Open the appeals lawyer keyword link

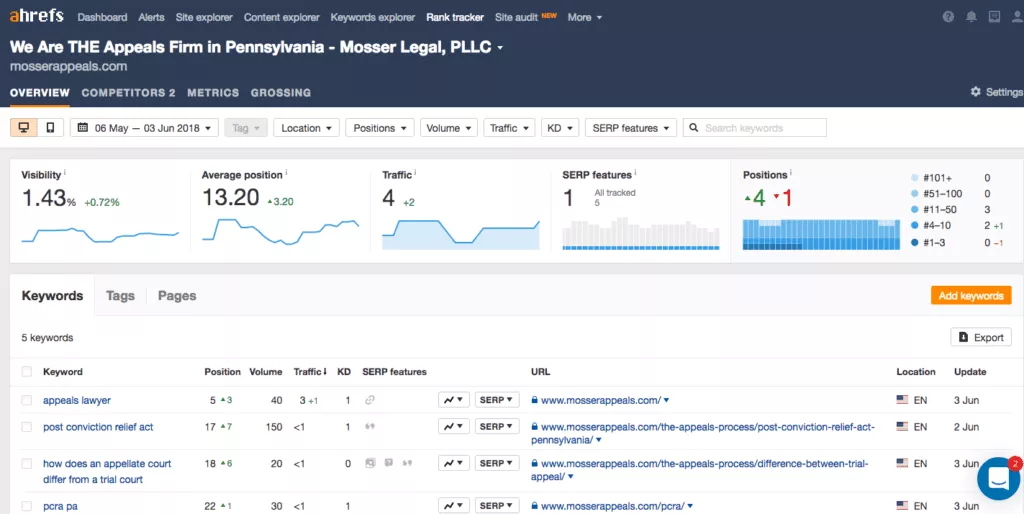tap(77, 400)
